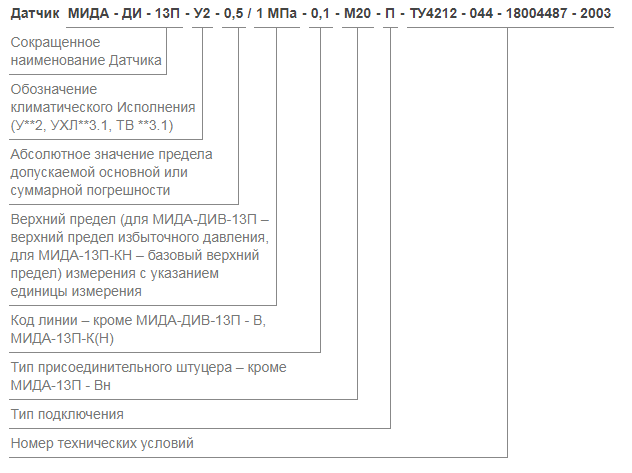Viewport: 632px width, 473px height.
Task: Select the '0,1' line code segment
Action: (320, 14)
